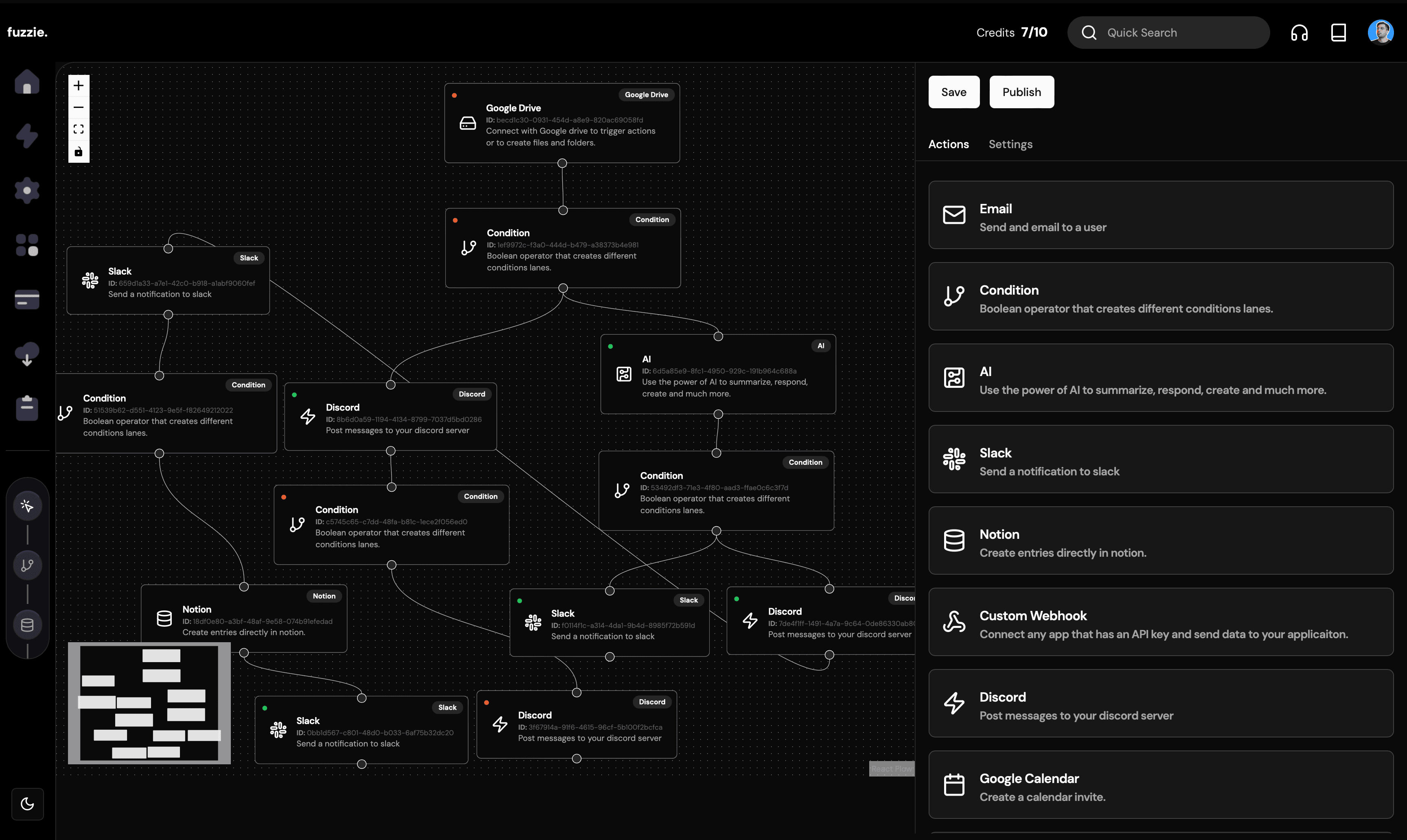The image size is (1407, 840).
Task: Open the guide book icon in header
Action: click(1338, 33)
